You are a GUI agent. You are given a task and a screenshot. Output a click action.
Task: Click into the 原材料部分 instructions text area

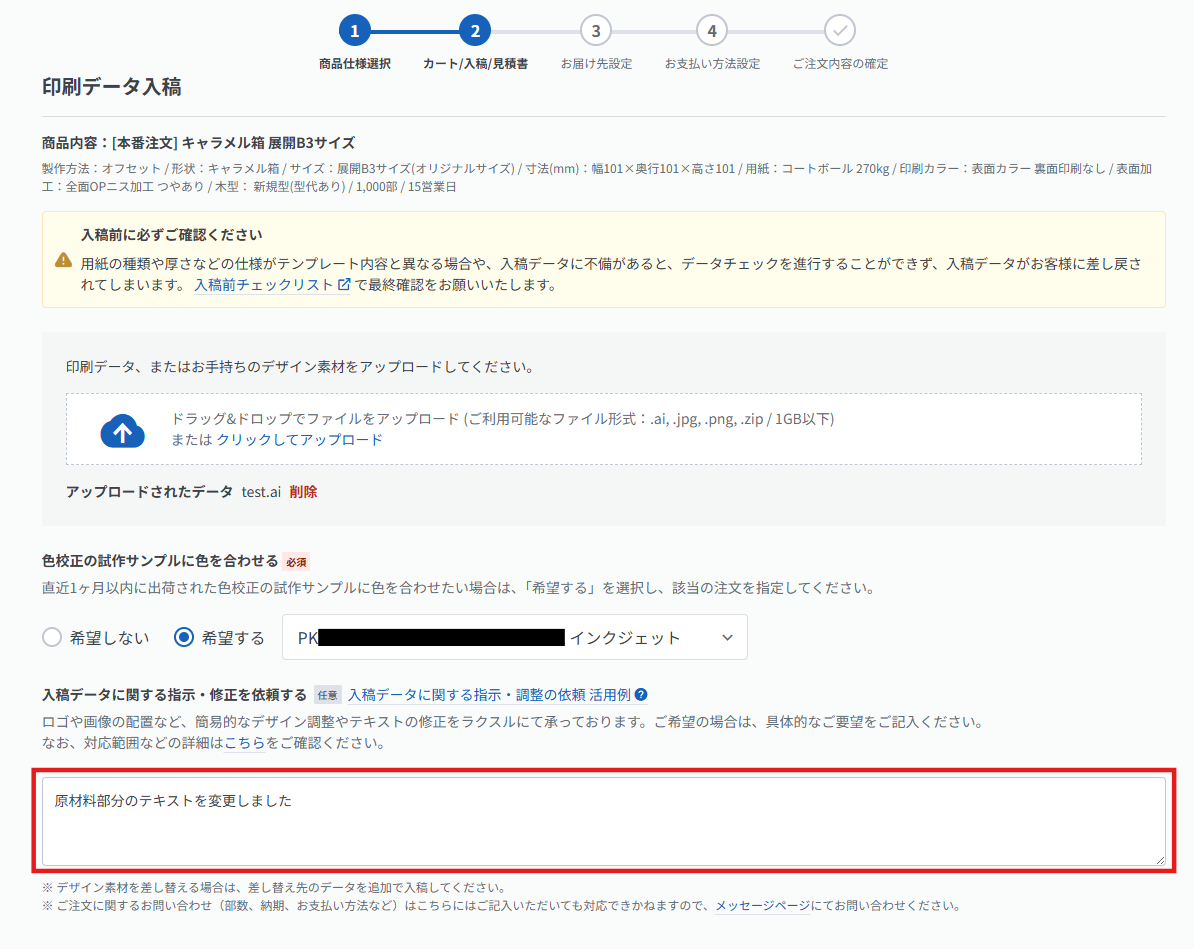[x=604, y=821]
